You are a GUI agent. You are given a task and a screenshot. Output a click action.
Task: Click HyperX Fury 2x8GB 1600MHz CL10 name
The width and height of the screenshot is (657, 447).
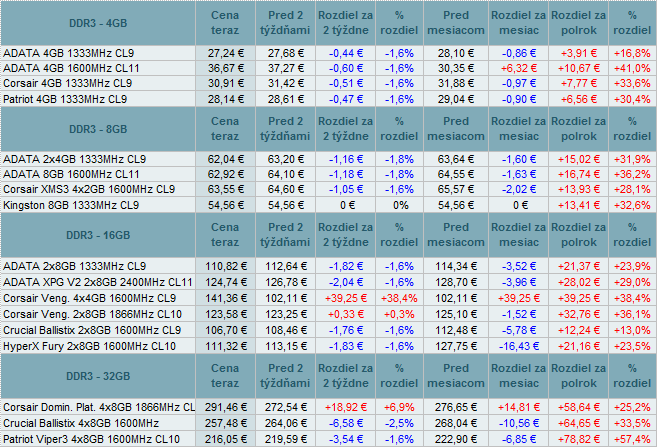[89, 346]
